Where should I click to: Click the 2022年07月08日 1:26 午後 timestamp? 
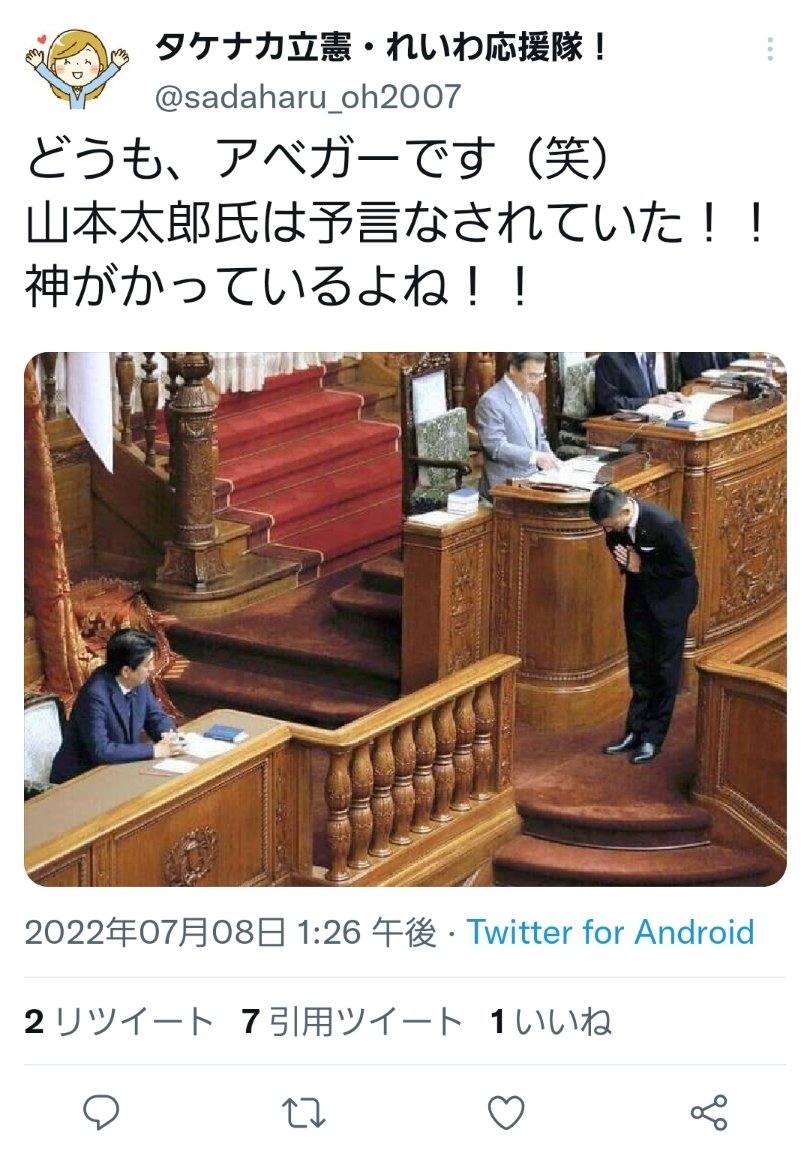(230, 933)
